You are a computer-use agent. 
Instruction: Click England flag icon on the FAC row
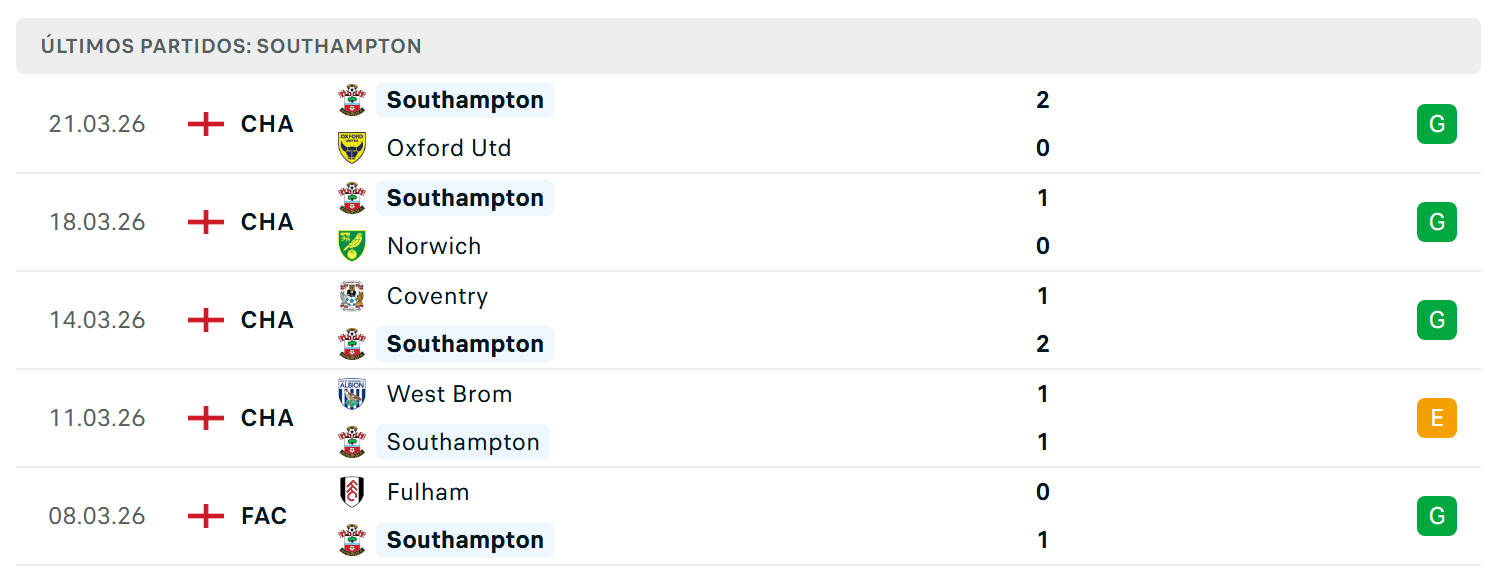[206, 516]
